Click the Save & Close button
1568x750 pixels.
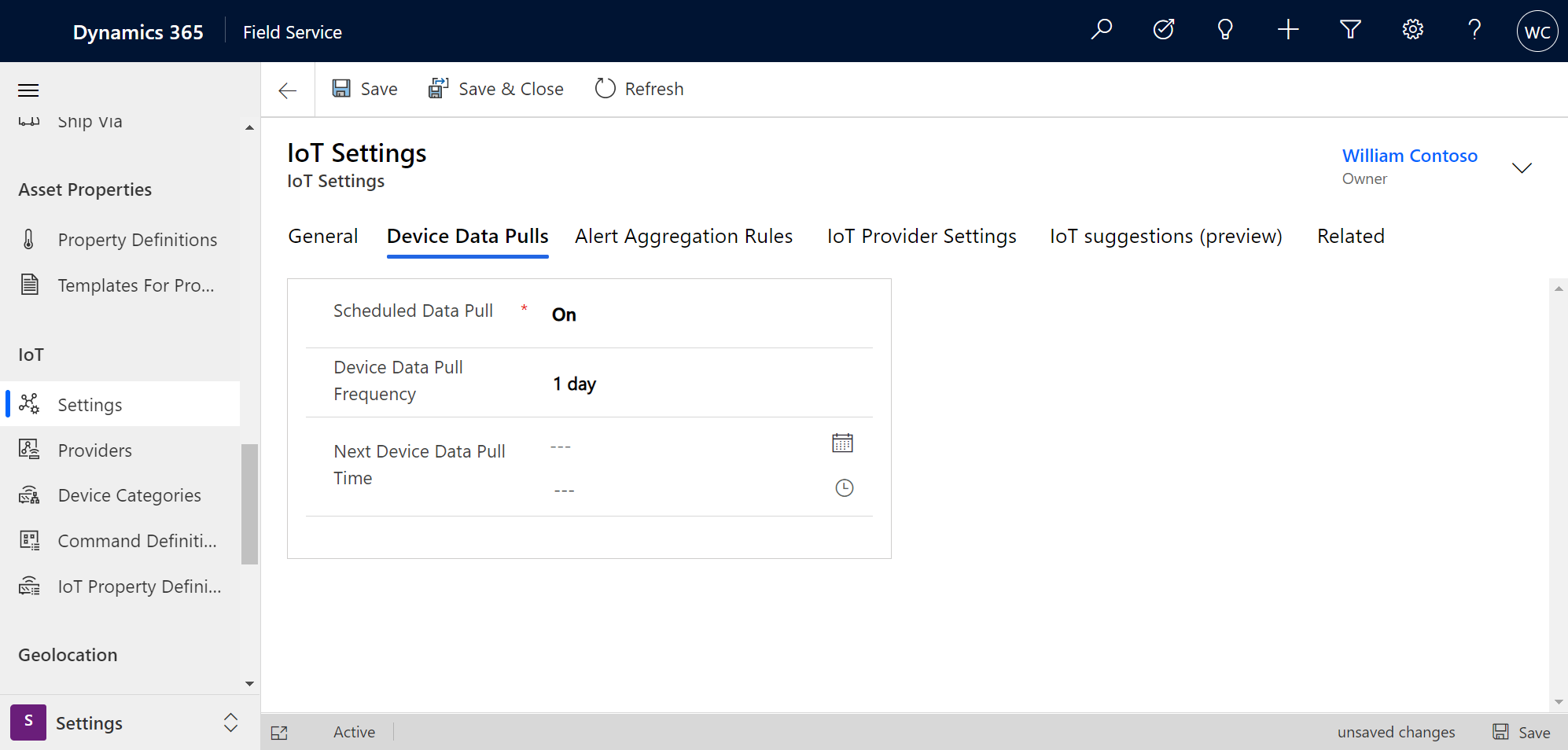pyautogui.click(x=495, y=89)
